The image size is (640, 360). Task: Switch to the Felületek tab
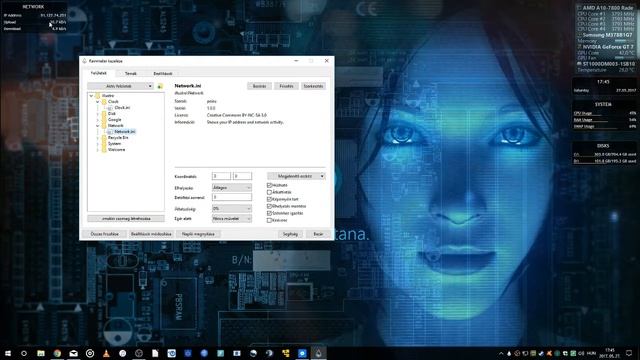98,73
